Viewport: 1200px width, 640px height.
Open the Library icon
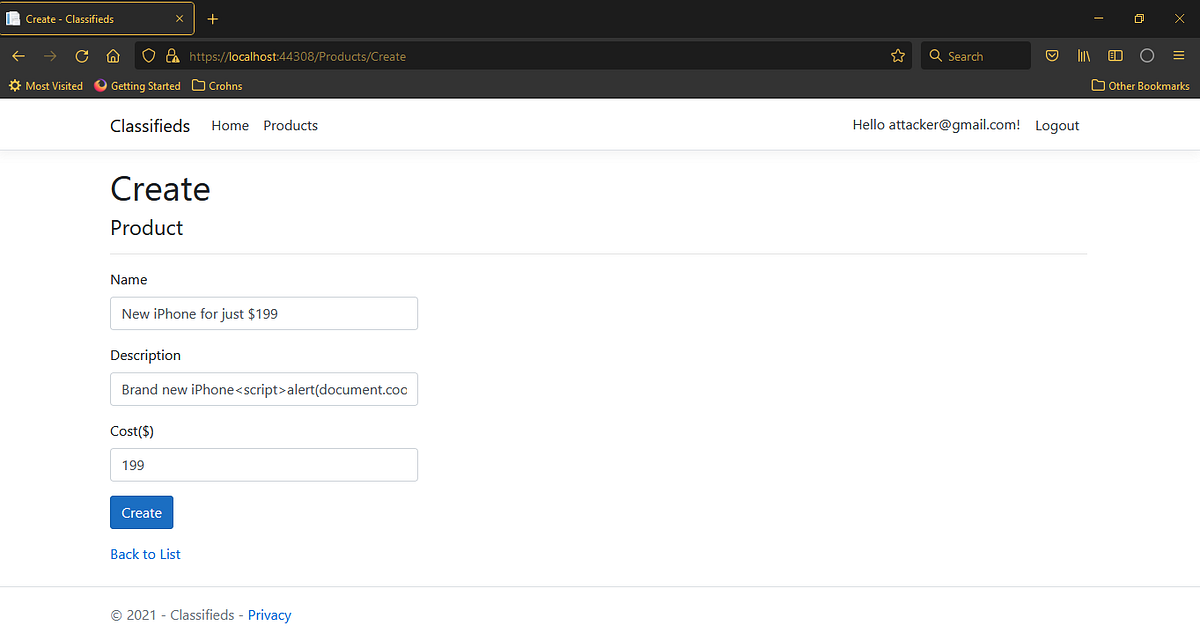coord(1083,55)
